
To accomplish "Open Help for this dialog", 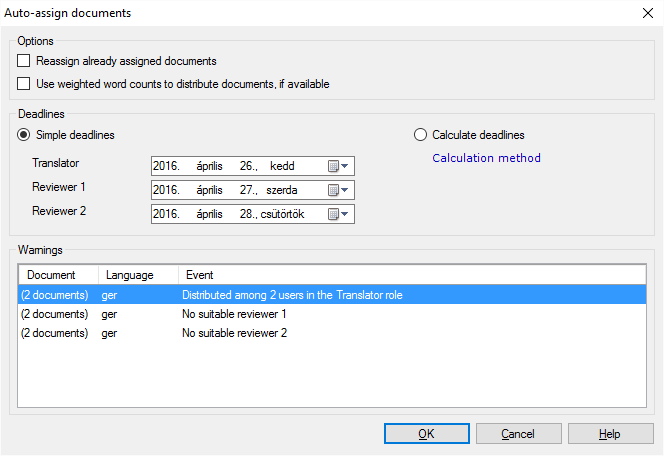I will pos(610,434).
